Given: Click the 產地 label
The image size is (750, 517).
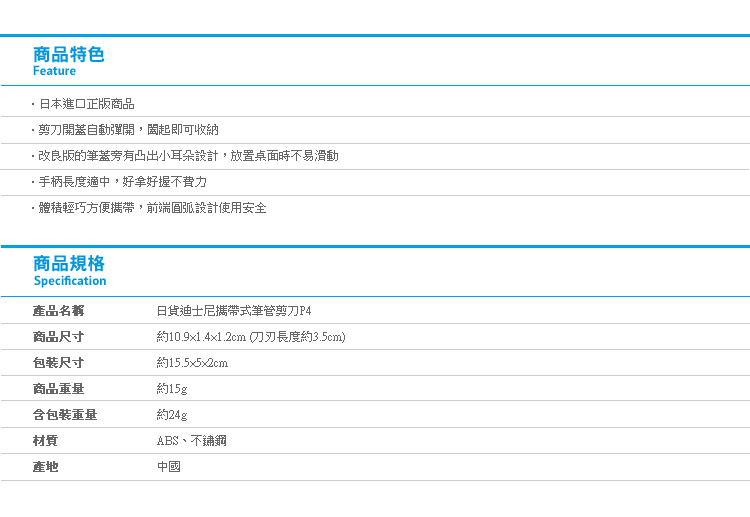Looking at the screenshot, I should [x=45, y=466].
